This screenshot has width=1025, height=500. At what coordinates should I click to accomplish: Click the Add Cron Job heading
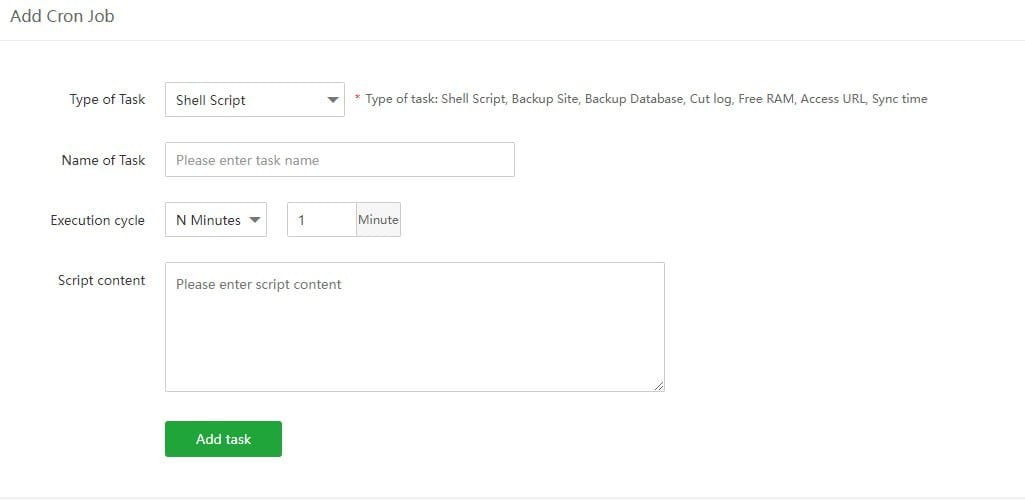pyautogui.click(x=62, y=16)
